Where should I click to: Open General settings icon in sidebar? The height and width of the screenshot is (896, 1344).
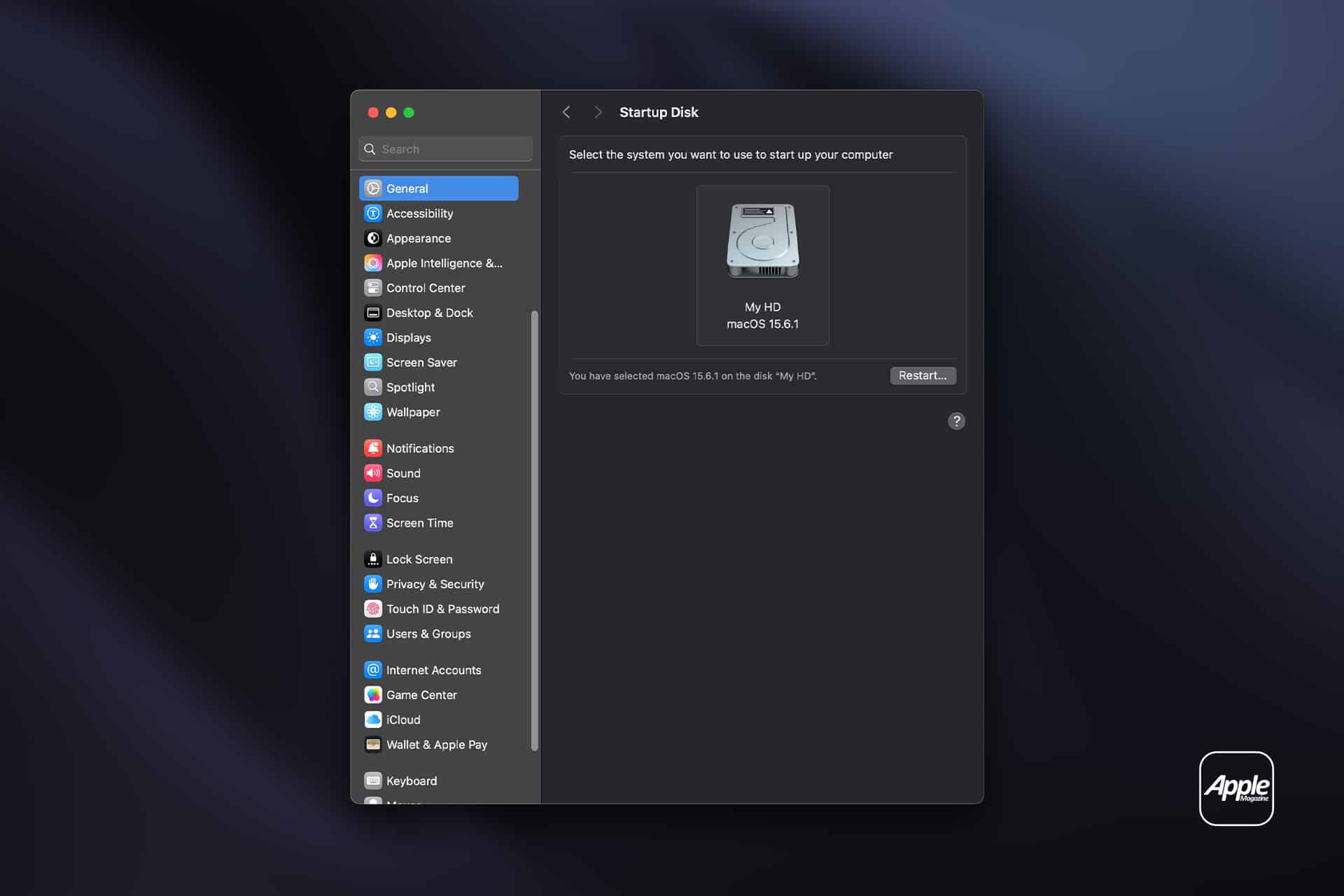373,188
